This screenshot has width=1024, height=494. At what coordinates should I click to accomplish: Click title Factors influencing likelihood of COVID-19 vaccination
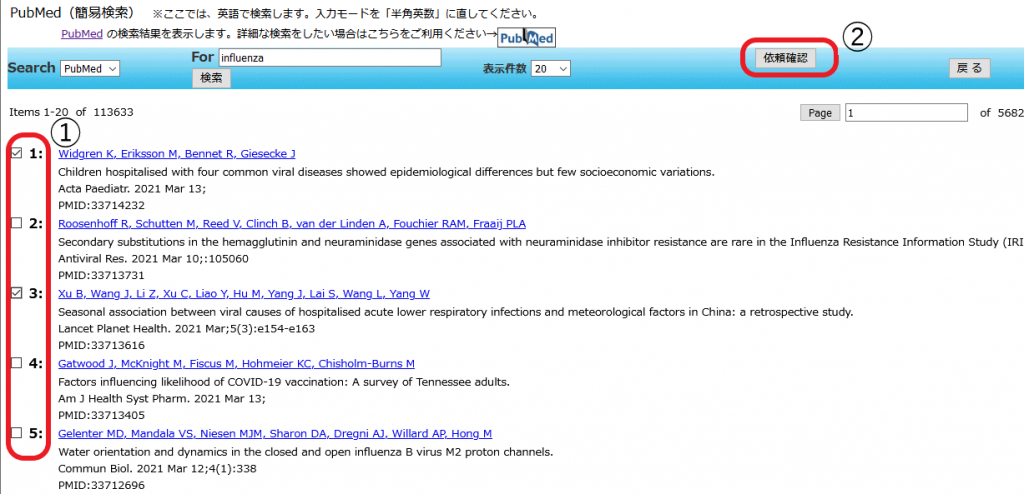coord(284,382)
